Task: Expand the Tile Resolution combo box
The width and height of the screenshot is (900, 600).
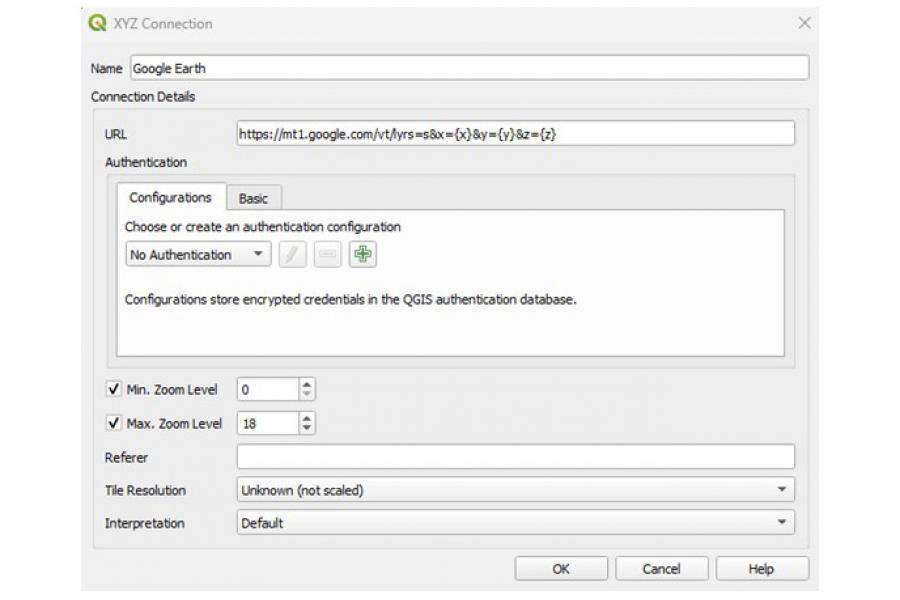Action: click(515, 490)
